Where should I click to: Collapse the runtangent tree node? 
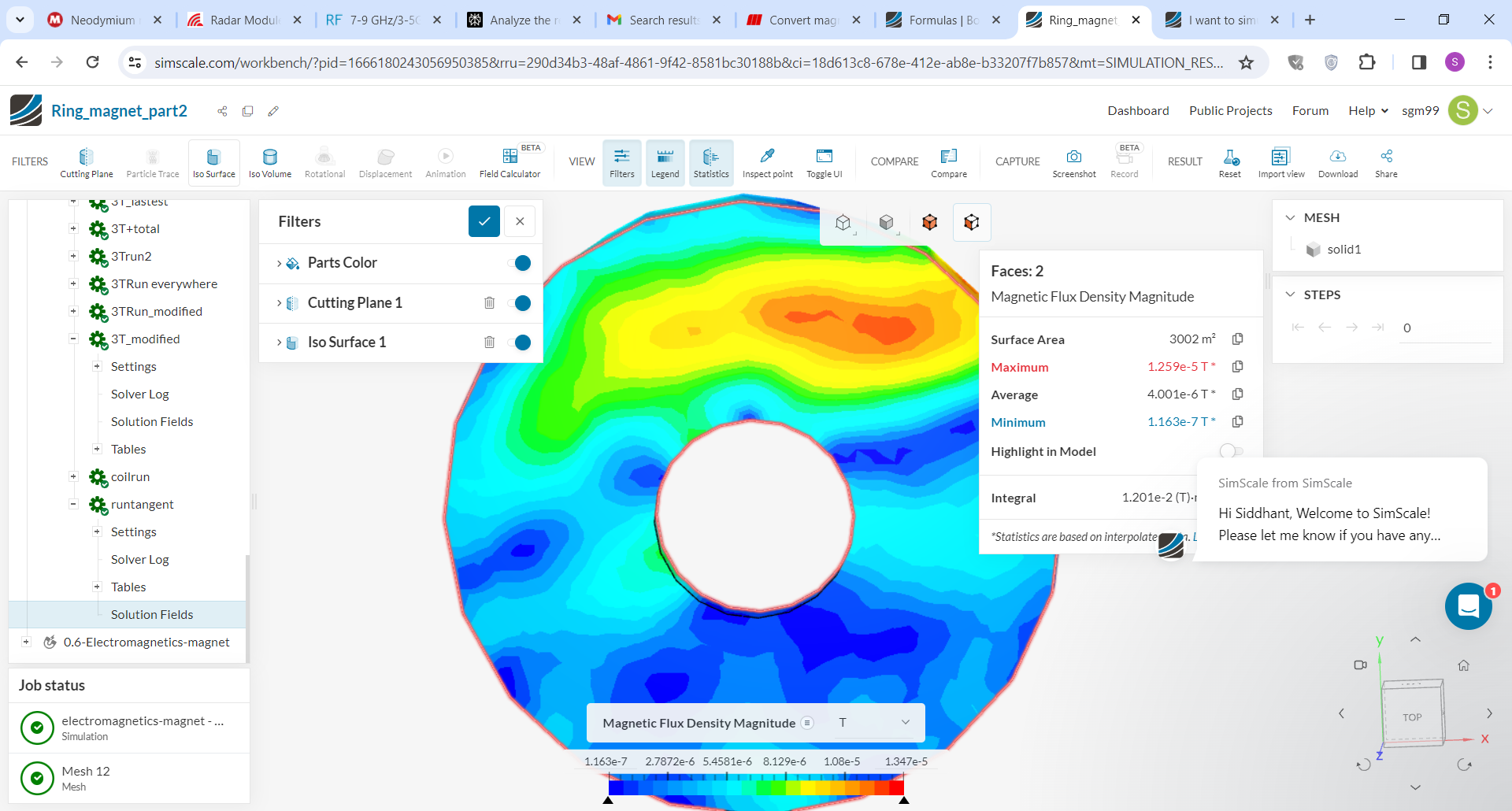click(73, 505)
